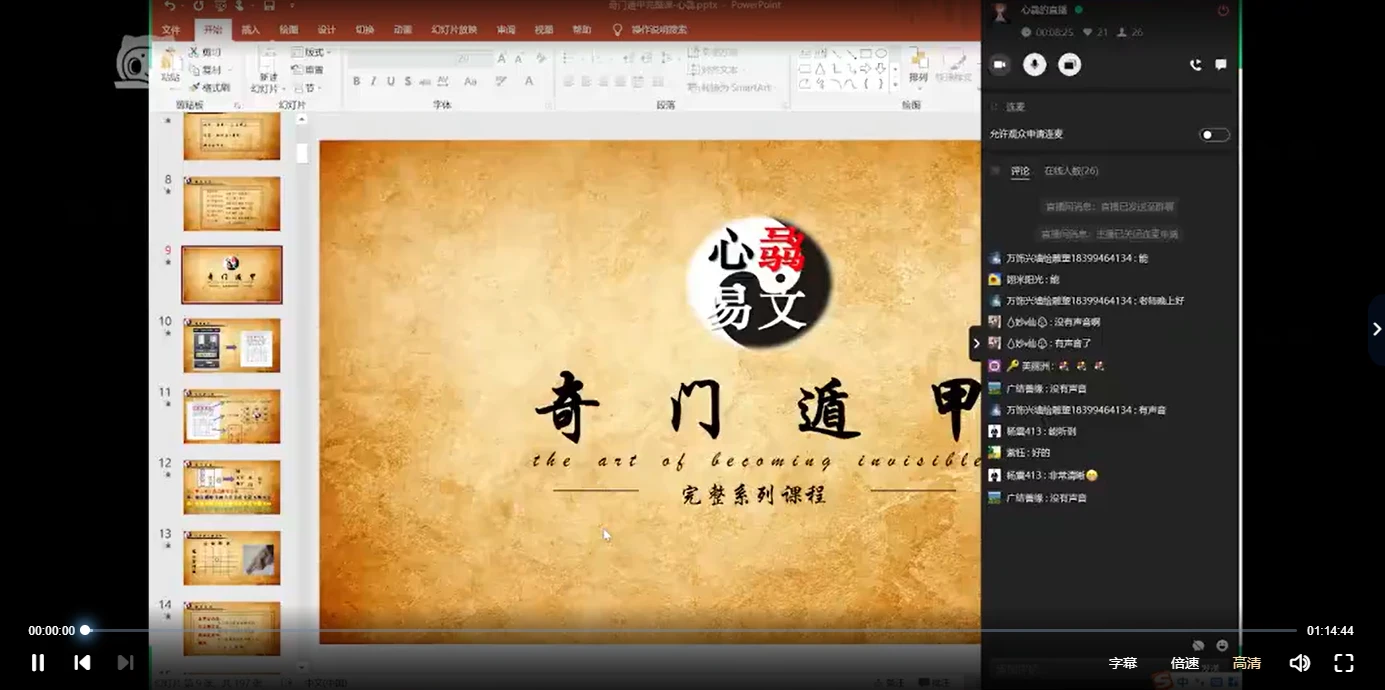The width and height of the screenshot is (1385, 690).
Task: Open the 字幕 subtitle options
Action: coord(1123,663)
